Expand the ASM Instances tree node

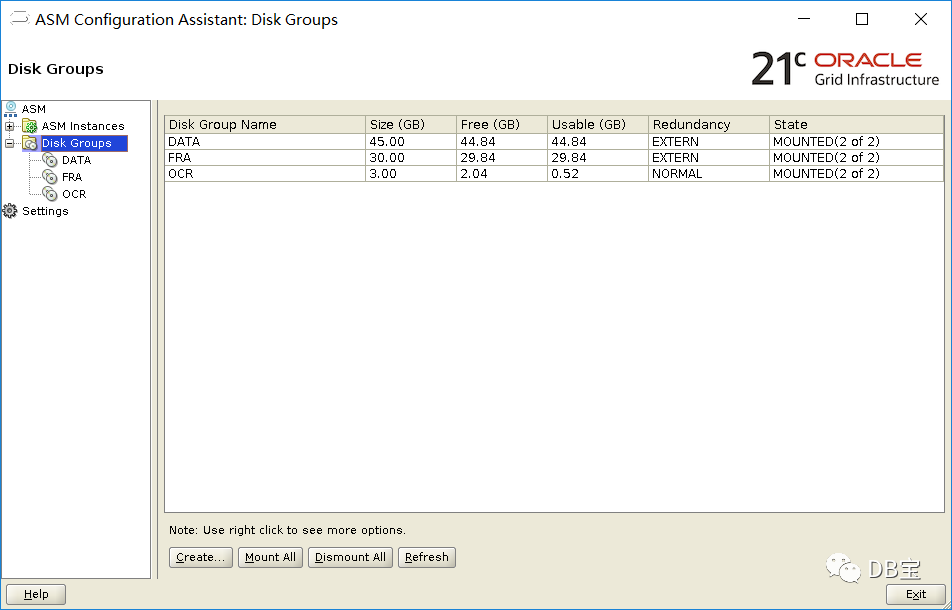coord(9,126)
